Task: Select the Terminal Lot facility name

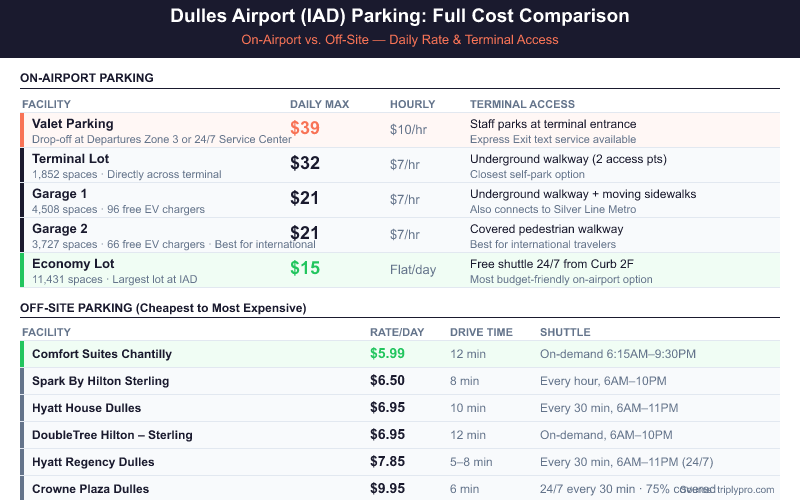Action: pyautogui.click(x=70, y=159)
